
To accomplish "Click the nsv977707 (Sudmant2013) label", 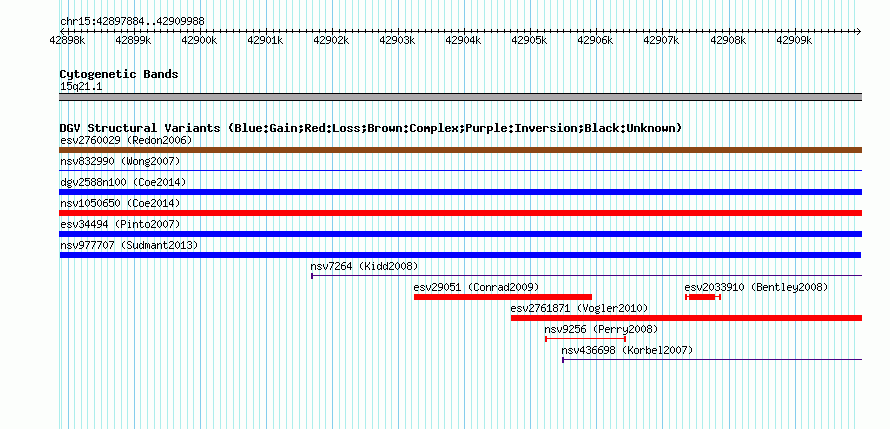I will pos(129,245).
